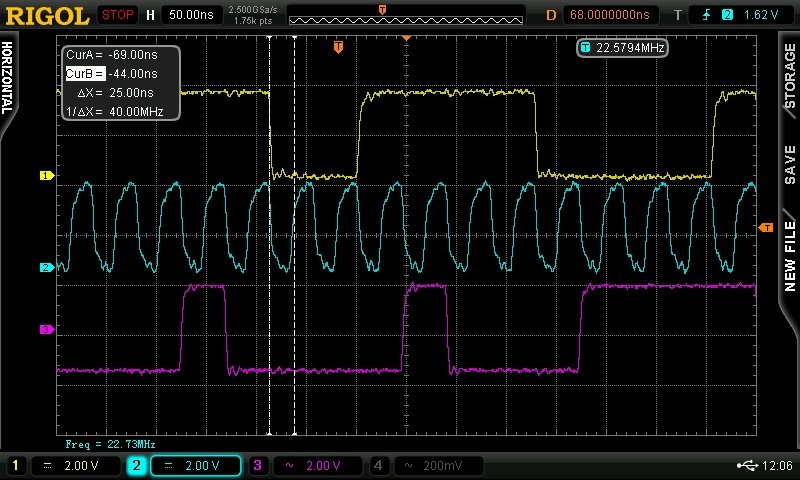
Task: Click channel 4 scale 200mV
Action: [x=438, y=465]
